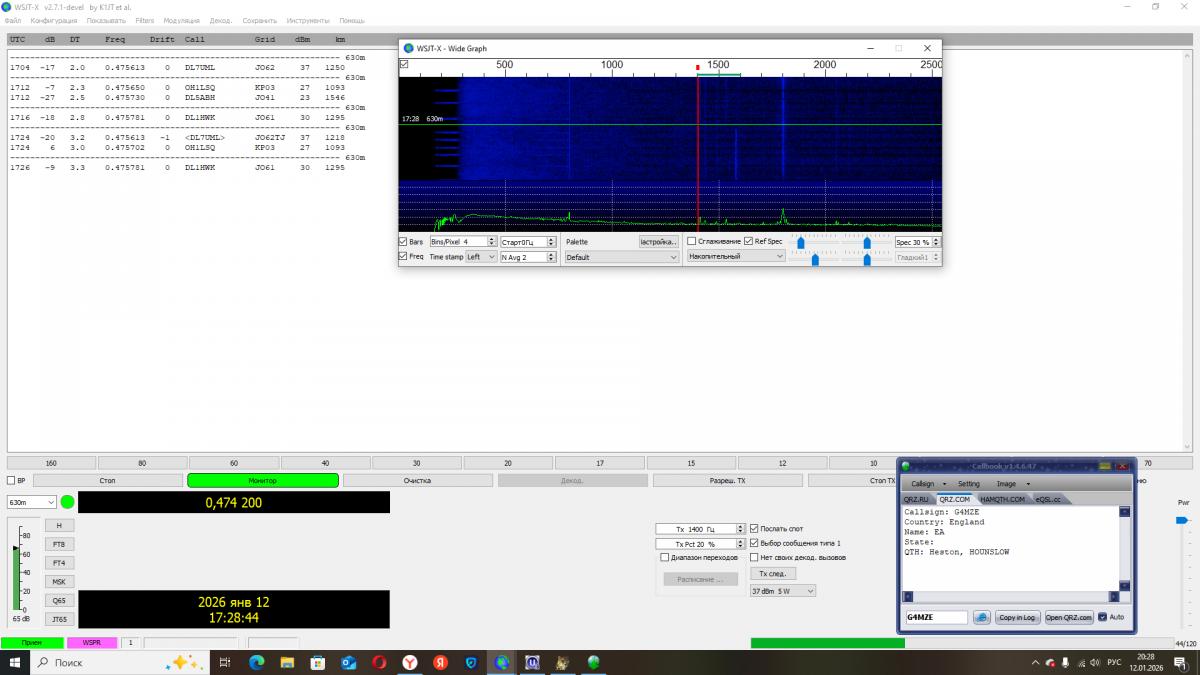This screenshot has height=675, width=1200.
Task: Click the globe lookup icon in Callbook
Action: point(981,617)
